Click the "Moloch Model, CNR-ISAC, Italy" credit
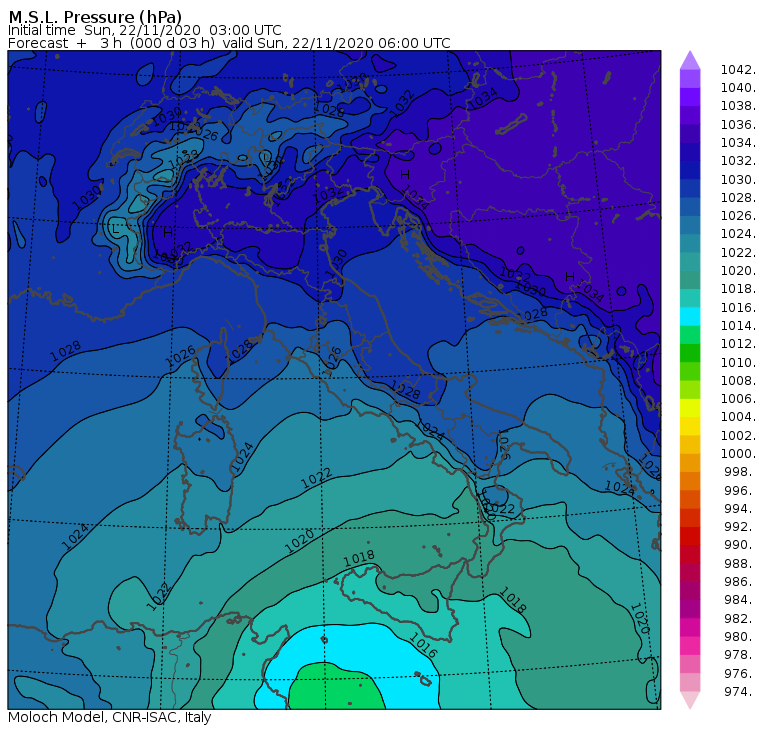Screen dimensions: 760x731 pyautogui.click(x=110, y=717)
